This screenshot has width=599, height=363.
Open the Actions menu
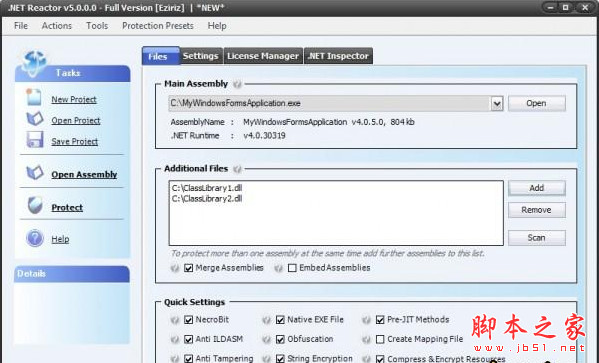pyautogui.click(x=57, y=26)
